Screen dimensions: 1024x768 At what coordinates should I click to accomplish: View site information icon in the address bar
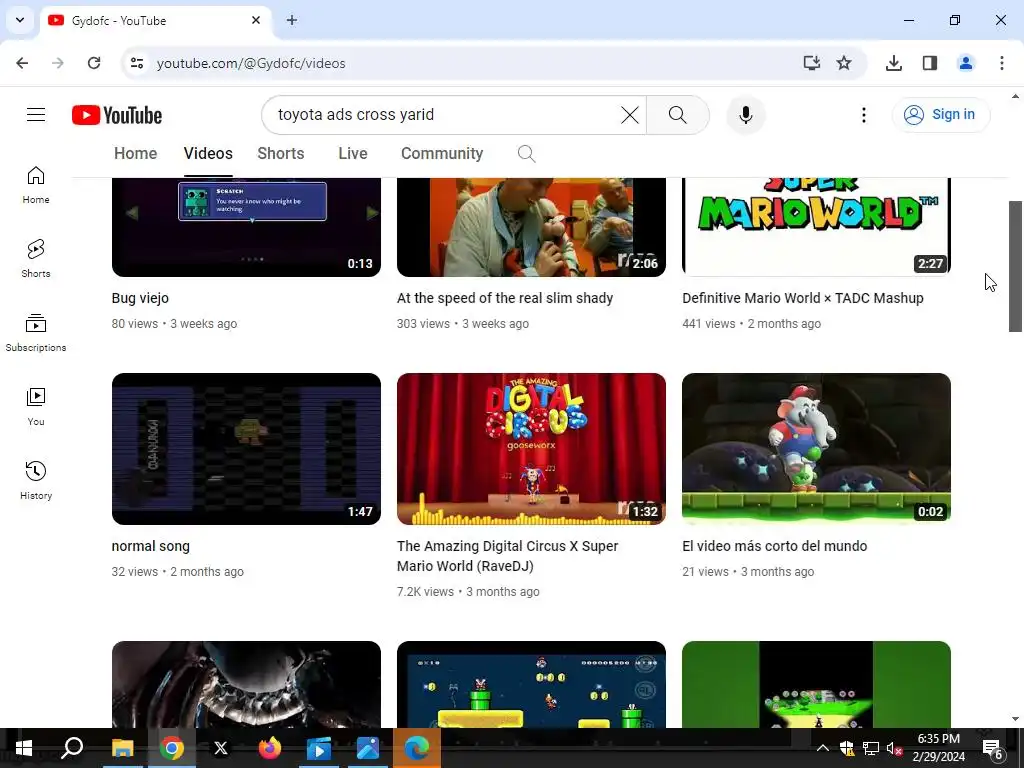coord(137,63)
